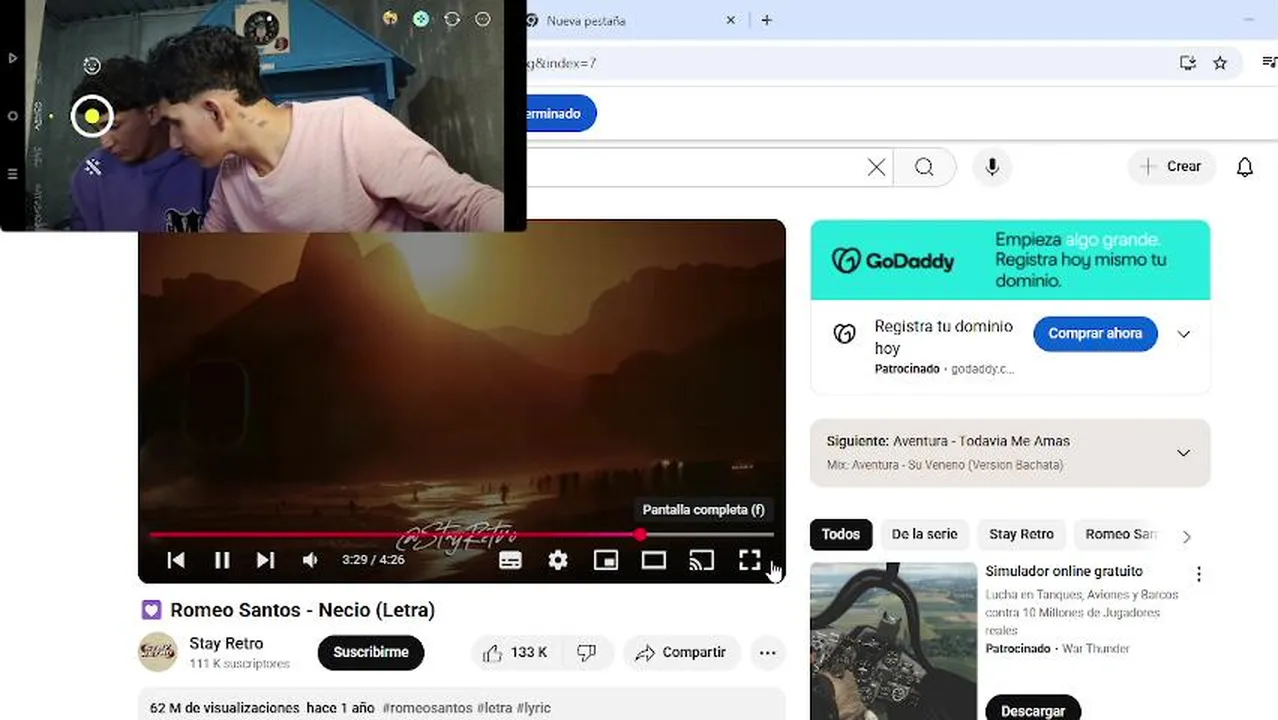Screen dimensions: 1278x720
Task: Tap Android recents menu in phone window
Action: click(x=12, y=174)
